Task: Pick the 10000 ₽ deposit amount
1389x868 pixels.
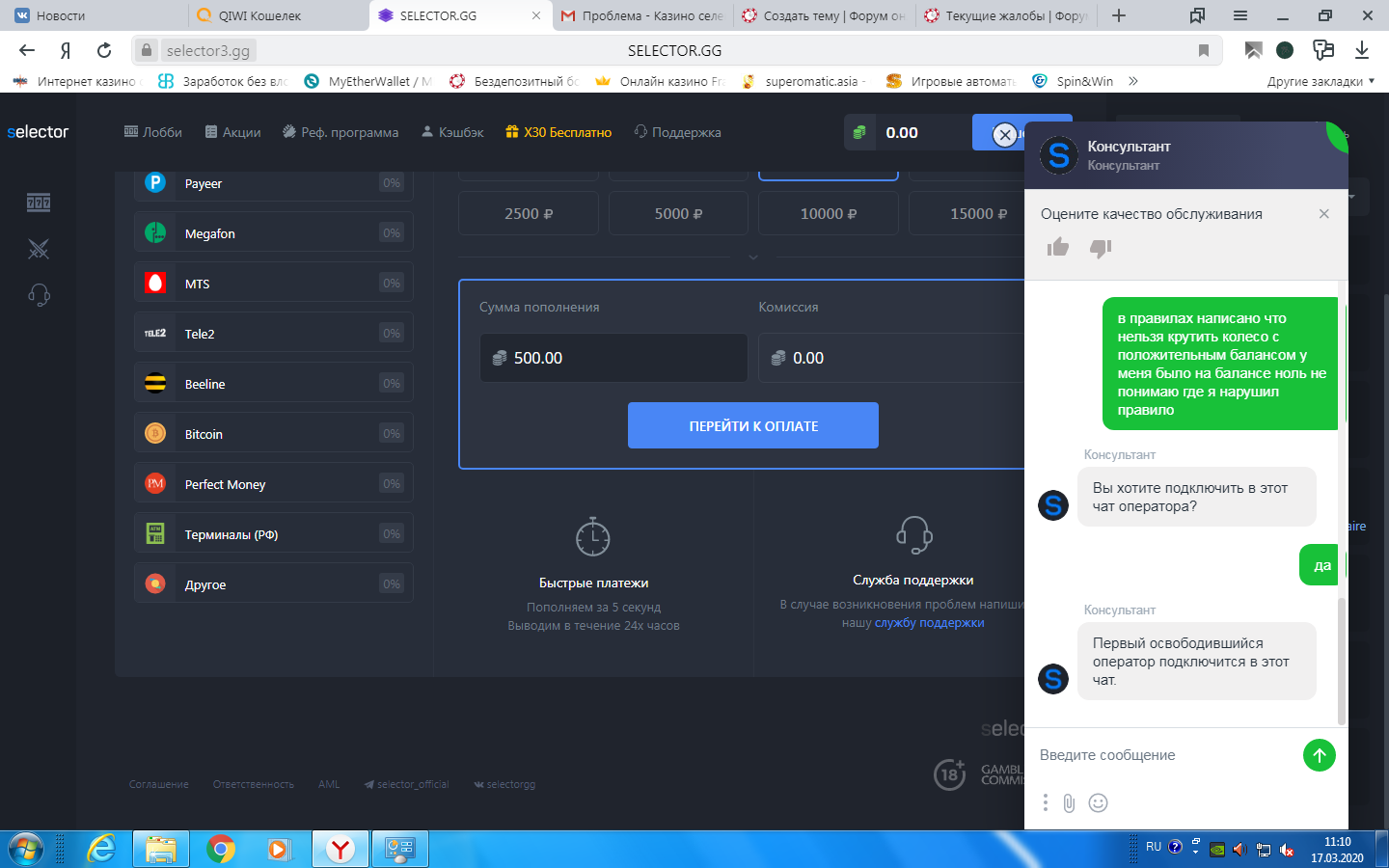Action: [829, 213]
